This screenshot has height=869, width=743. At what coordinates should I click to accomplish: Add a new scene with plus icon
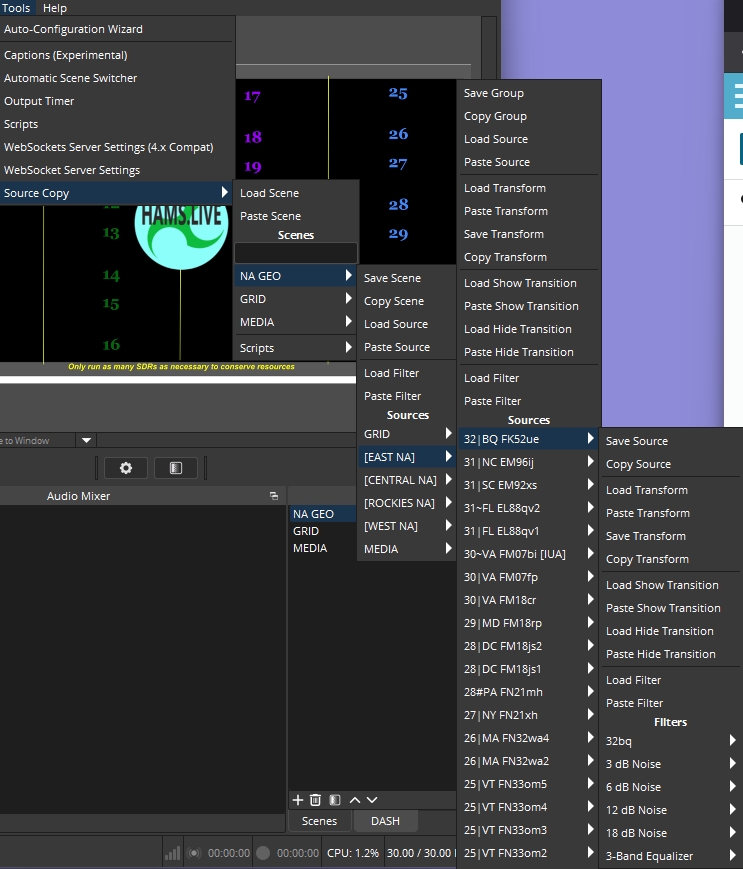click(x=298, y=799)
